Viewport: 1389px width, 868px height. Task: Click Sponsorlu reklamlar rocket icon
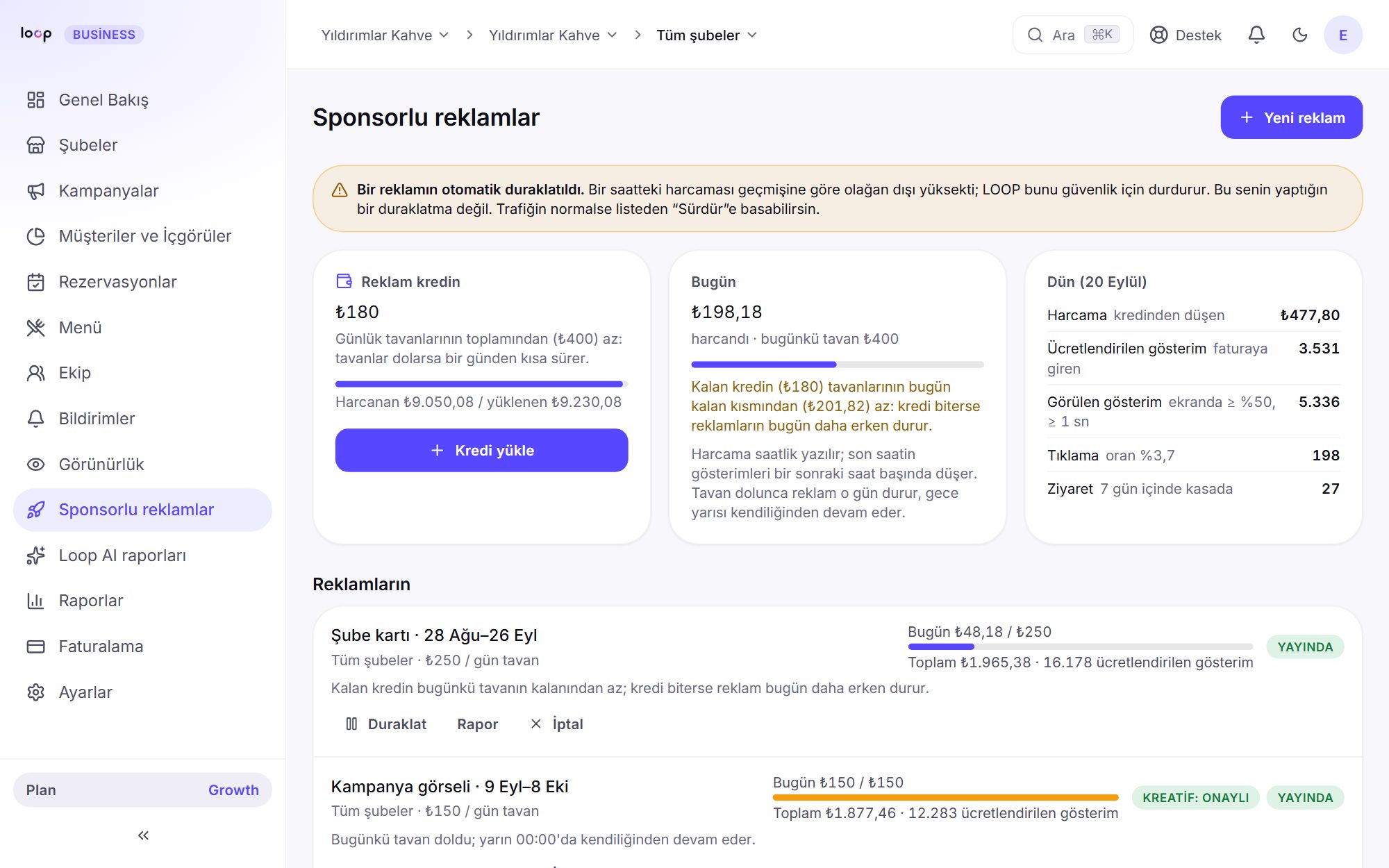(x=35, y=510)
